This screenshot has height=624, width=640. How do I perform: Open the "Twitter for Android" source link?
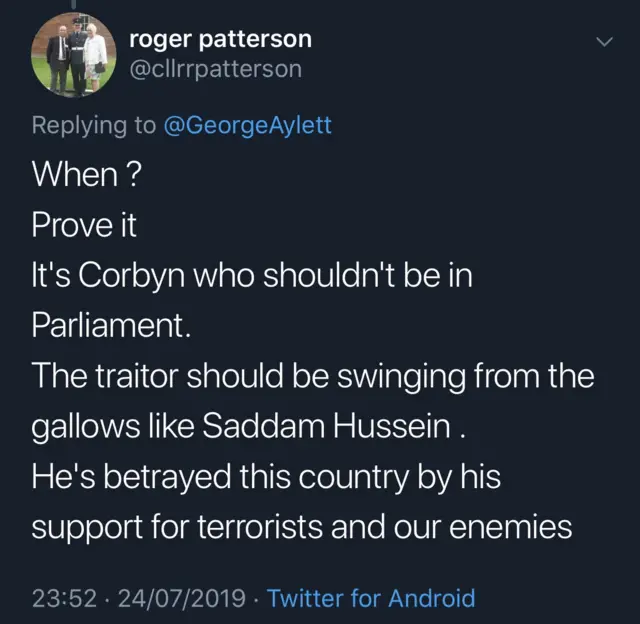[x=371, y=599]
